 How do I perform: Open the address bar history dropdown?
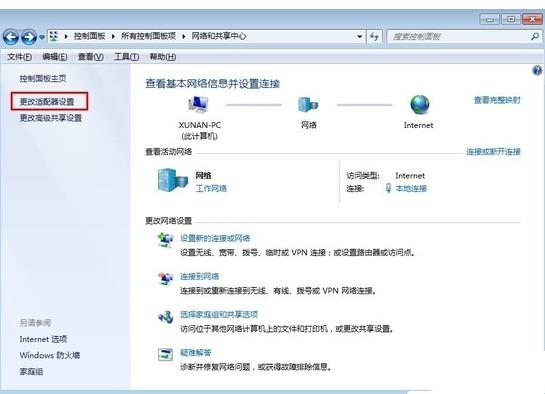pyautogui.click(x=360, y=36)
